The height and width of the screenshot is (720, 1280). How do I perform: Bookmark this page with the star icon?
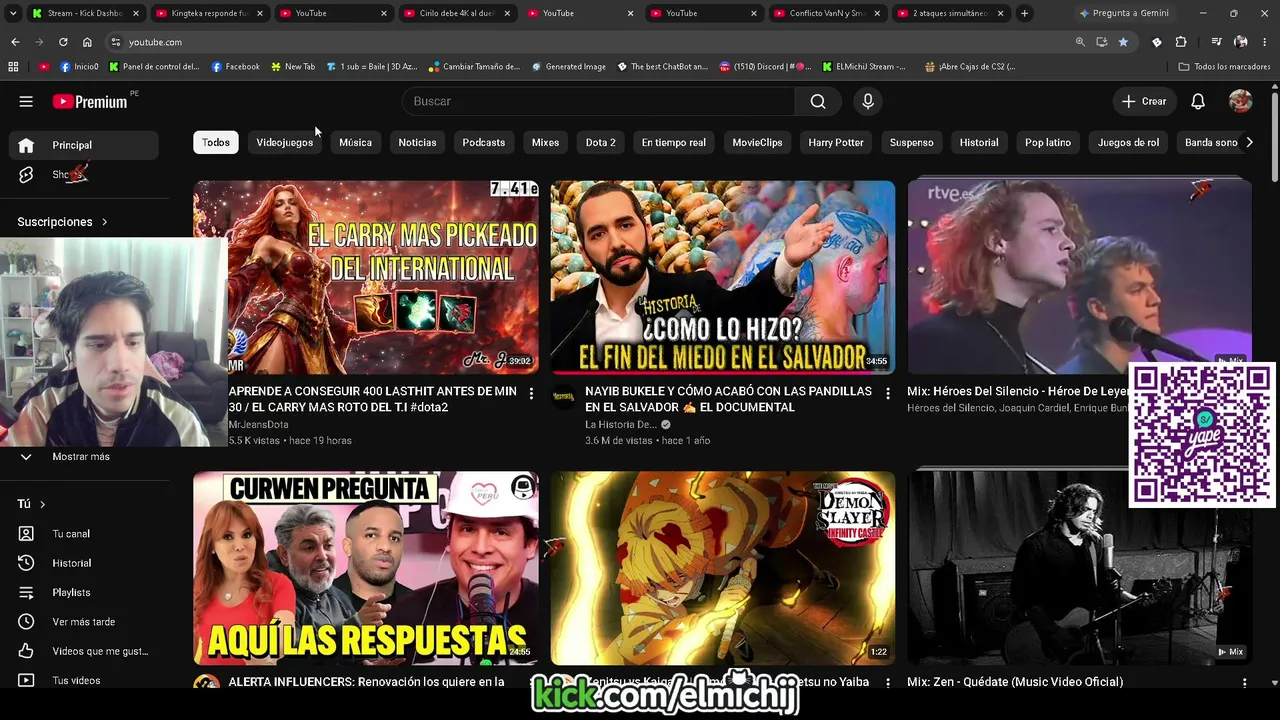pyautogui.click(x=1123, y=42)
